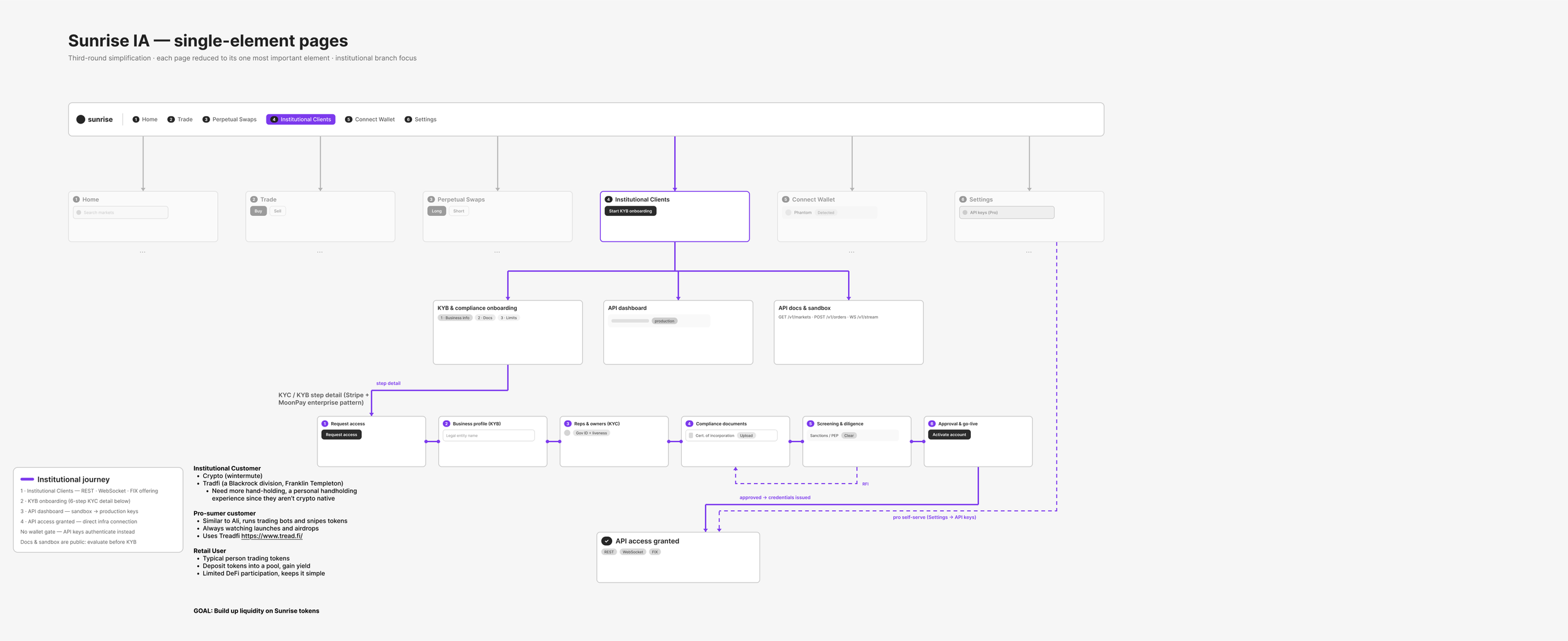Click the masked key bar in API dashboard
The width and height of the screenshot is (1568, 641).
(x=630, y=321)
